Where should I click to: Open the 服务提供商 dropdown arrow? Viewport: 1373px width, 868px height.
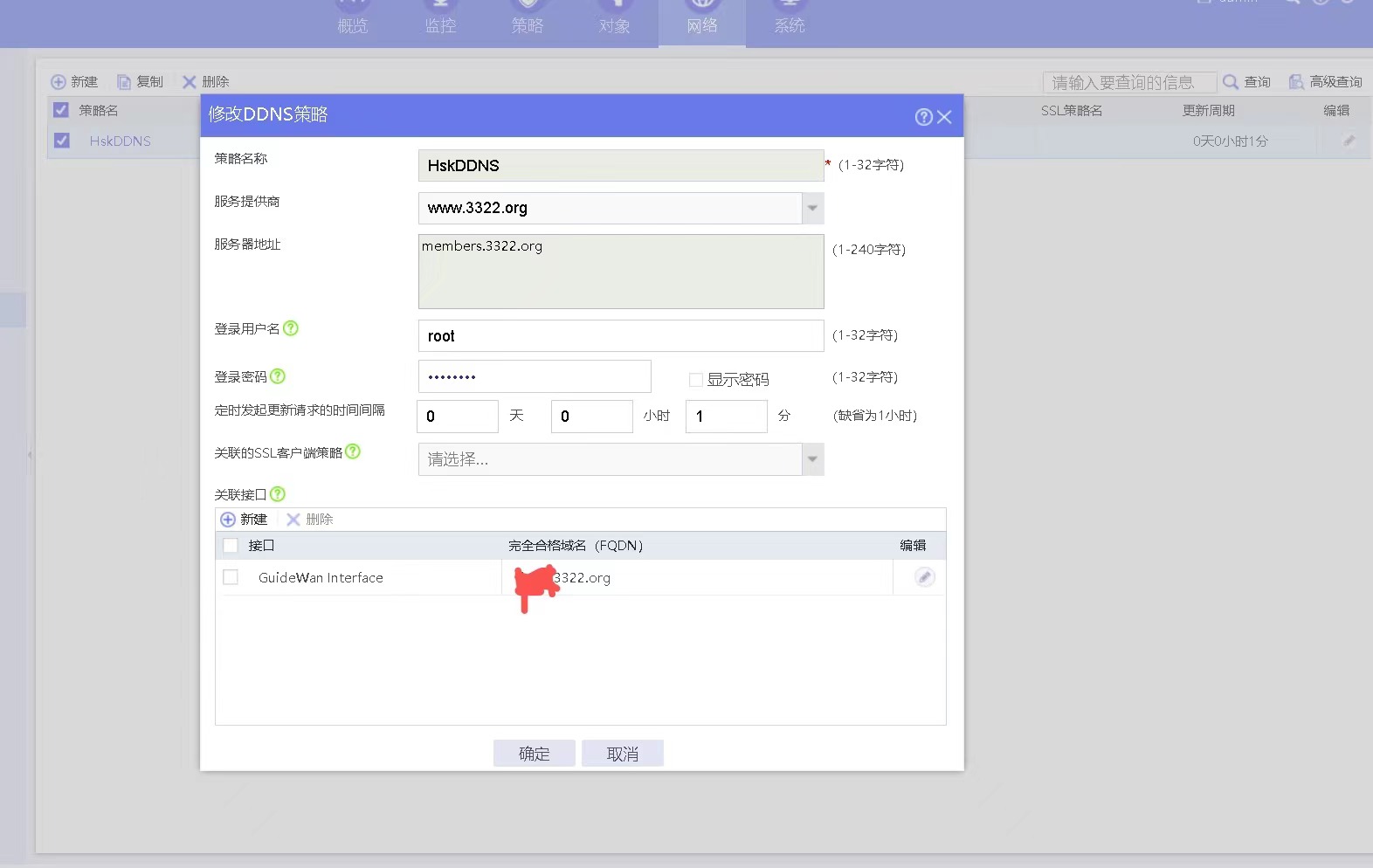[x=812, y=208]
